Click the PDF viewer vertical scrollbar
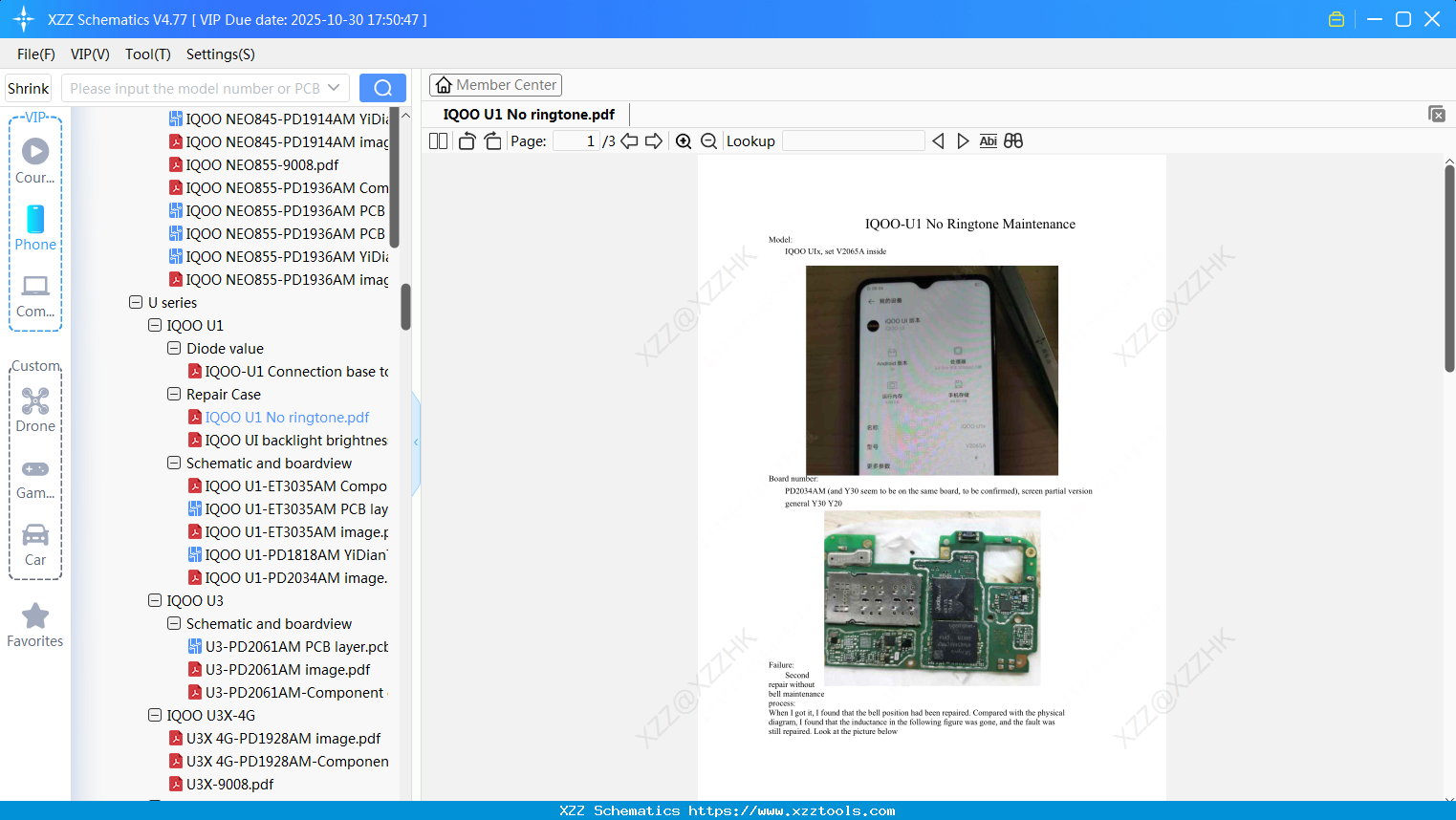 pyautogui.click(x=1449, y=268)
